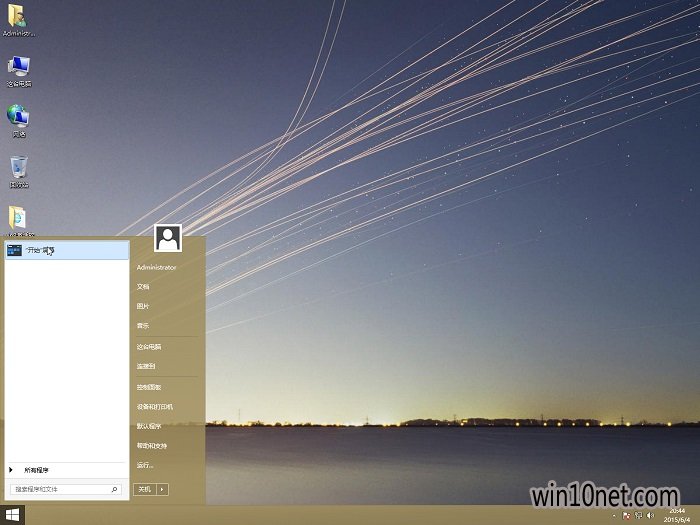Viewport: 700px width, 525px height.
Task: Select 设备和打印机 in Start menu
Action: [x=154, y=406]
